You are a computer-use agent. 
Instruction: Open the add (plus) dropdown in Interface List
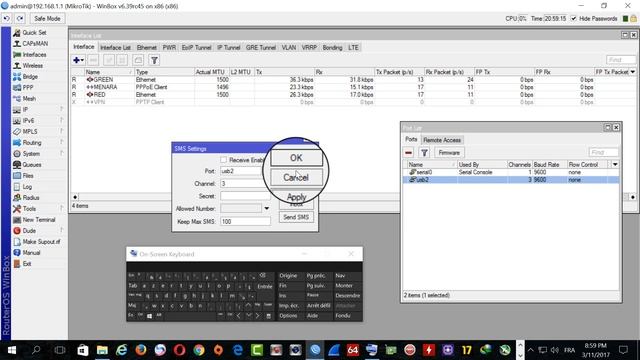pos(78,60)
